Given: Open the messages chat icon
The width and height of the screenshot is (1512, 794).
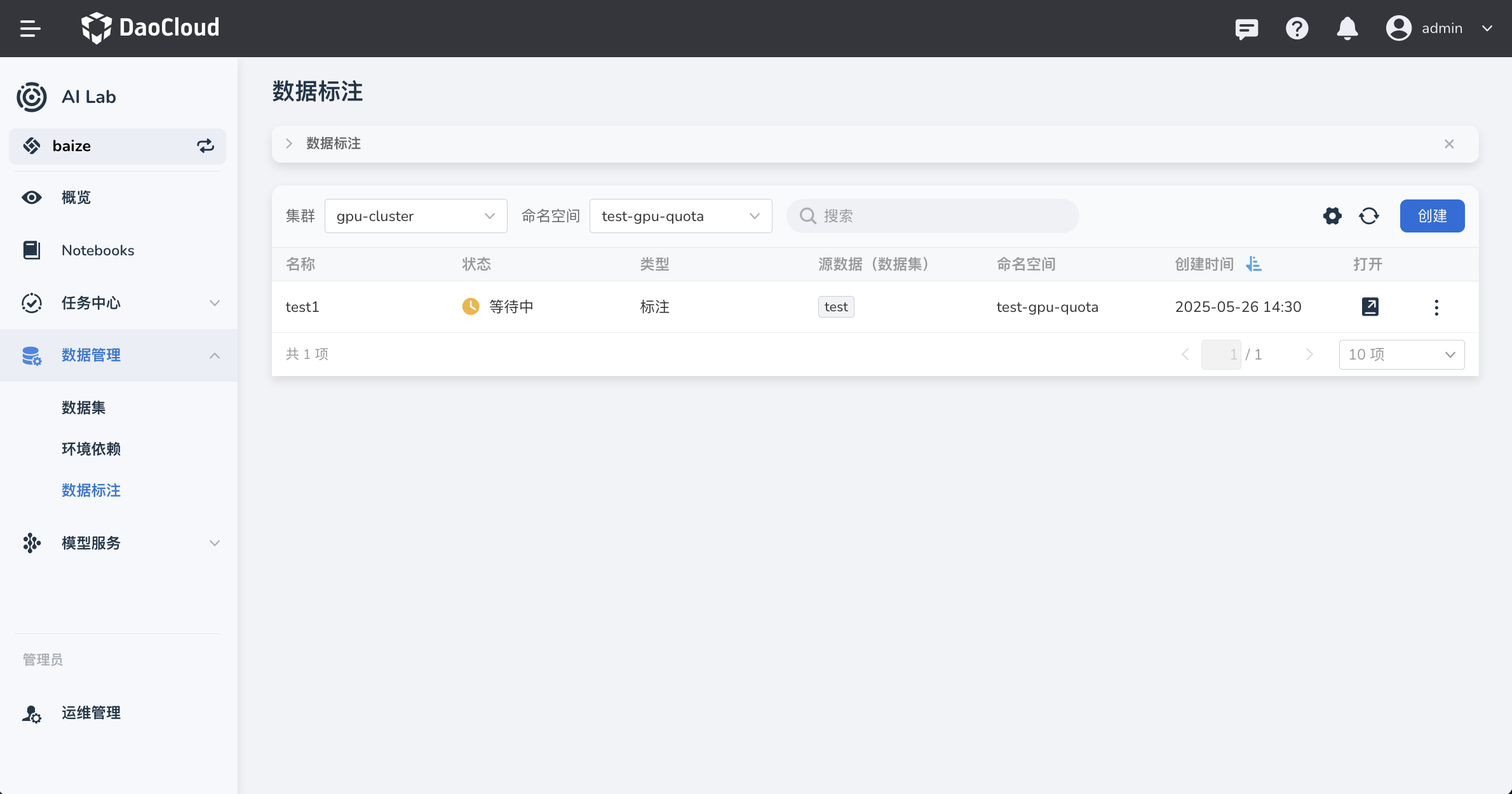Looking at the screenshot, I should coord(1246,29).
